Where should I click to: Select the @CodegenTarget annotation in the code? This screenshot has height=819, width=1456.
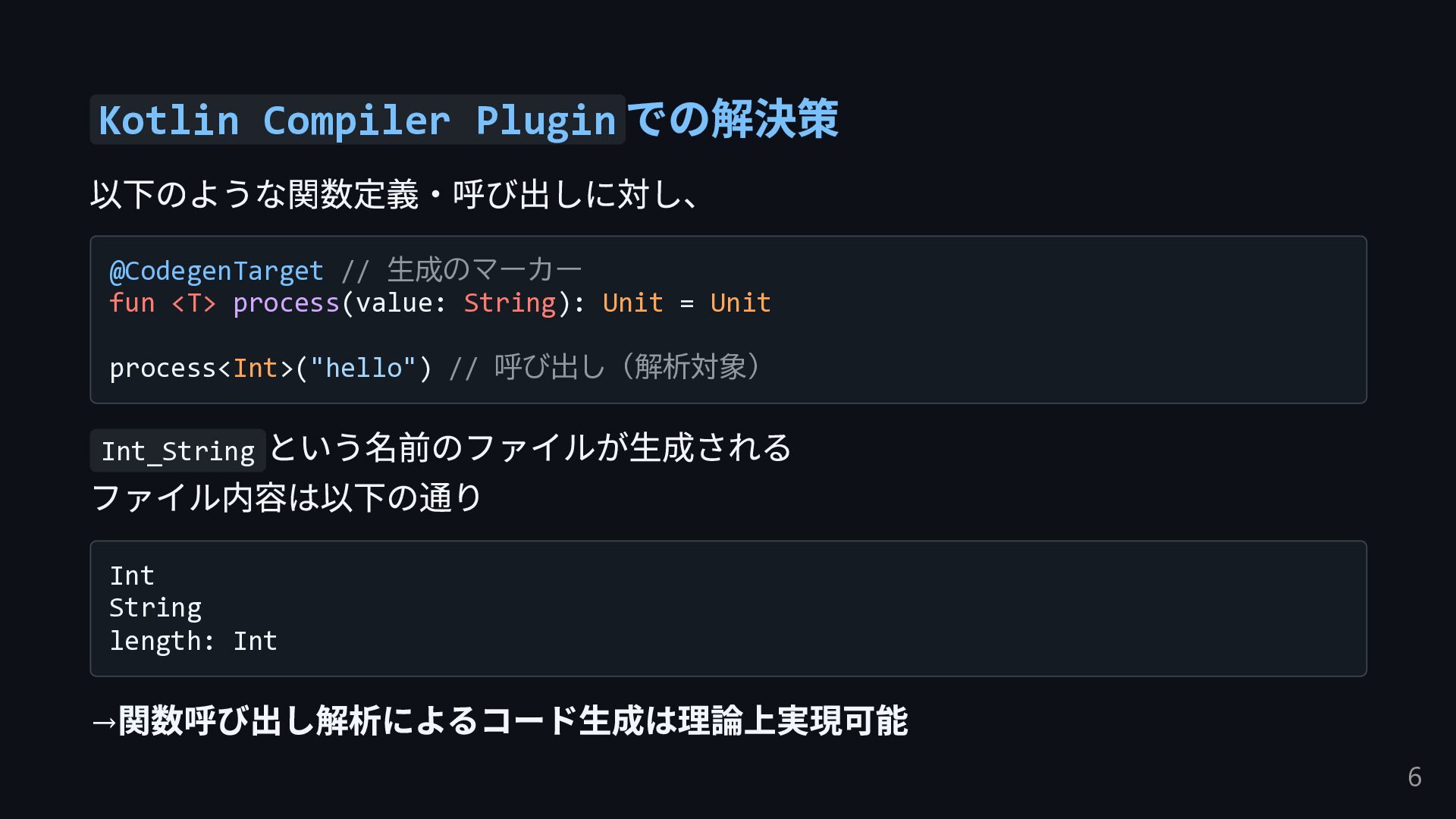216,271
